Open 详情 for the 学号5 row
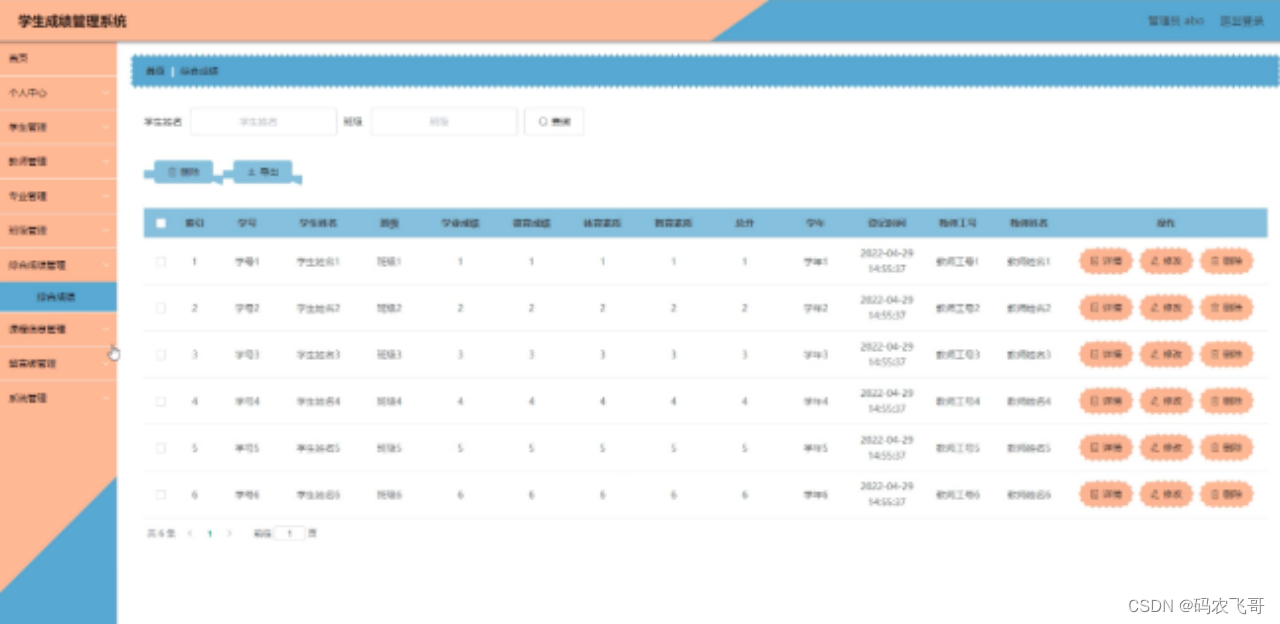Viewport: 1280px width, 624px height. (1105, 448)
